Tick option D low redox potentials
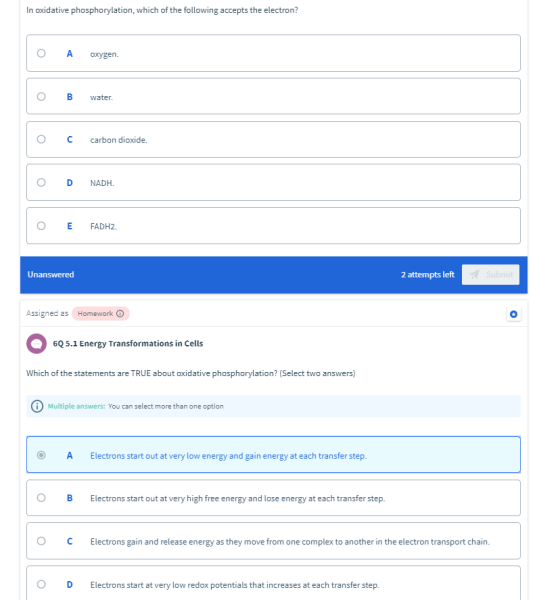This screenshot has height=600, width=560. point(41,584)
